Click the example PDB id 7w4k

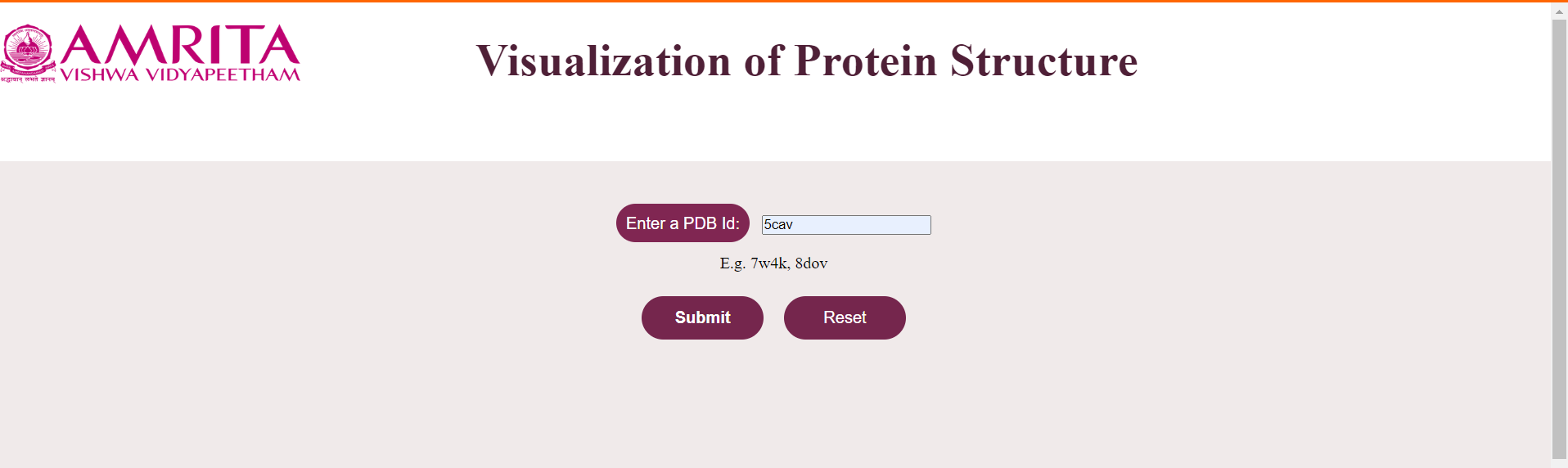click(769, 263)
